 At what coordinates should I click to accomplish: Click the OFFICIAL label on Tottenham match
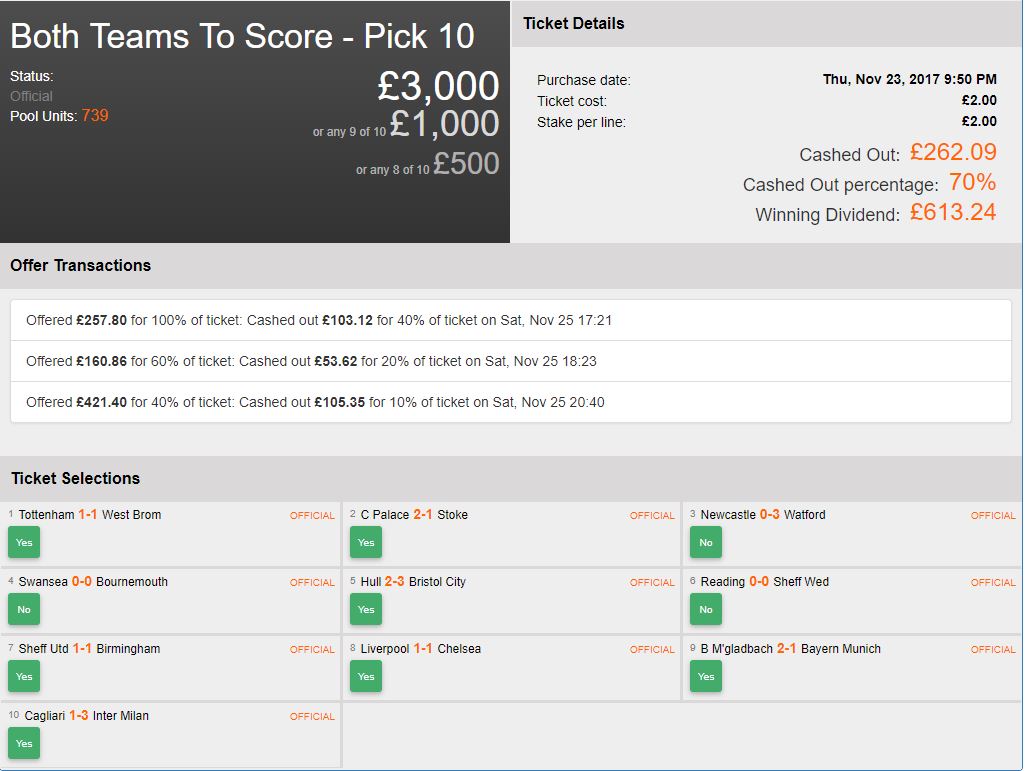point(312,516)
